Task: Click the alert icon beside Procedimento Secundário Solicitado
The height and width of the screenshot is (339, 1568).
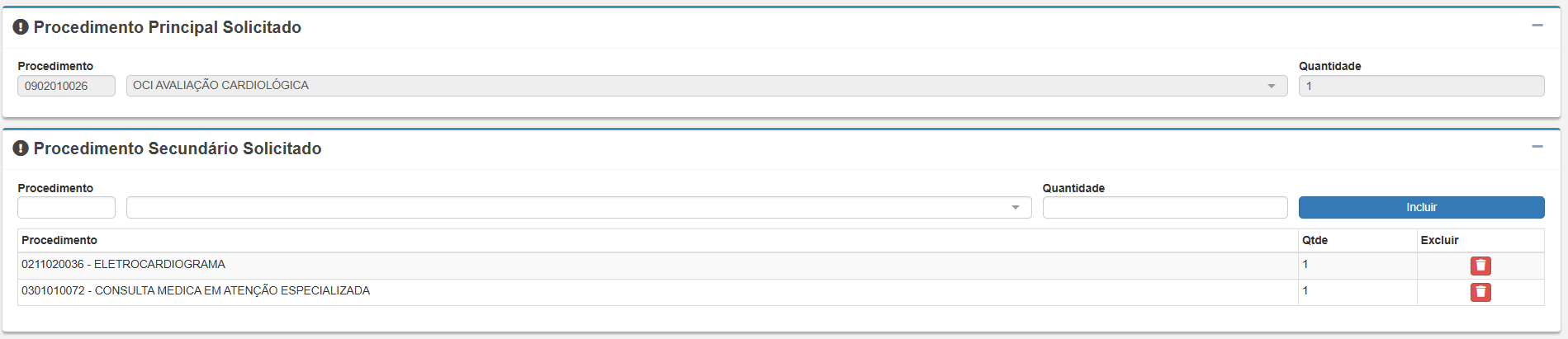Action: (21, 148)
